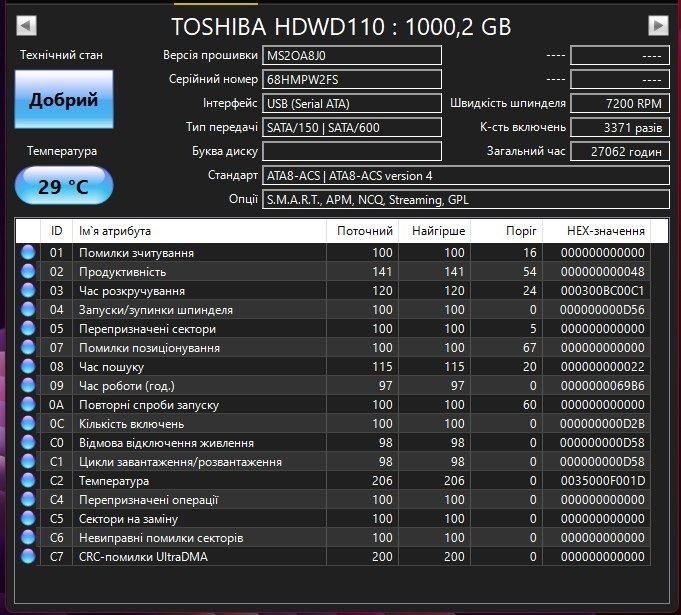The height and width of the screenshot is (615, 681).
Task: Click status icon for Відмова відключення живлення row
Action: click(28, 443)
